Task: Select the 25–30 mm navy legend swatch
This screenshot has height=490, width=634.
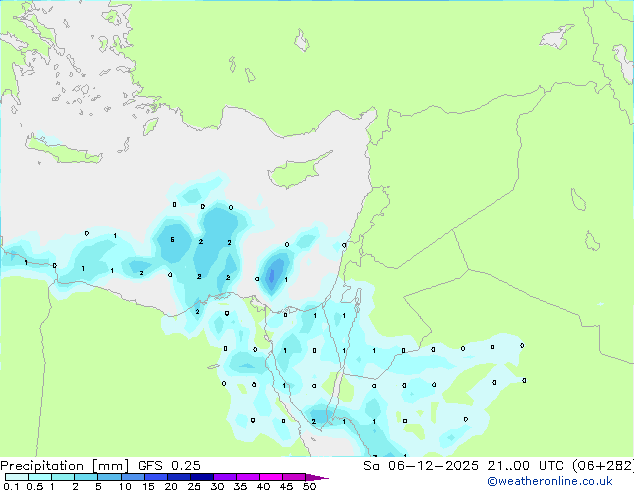Action: (202, 477)
